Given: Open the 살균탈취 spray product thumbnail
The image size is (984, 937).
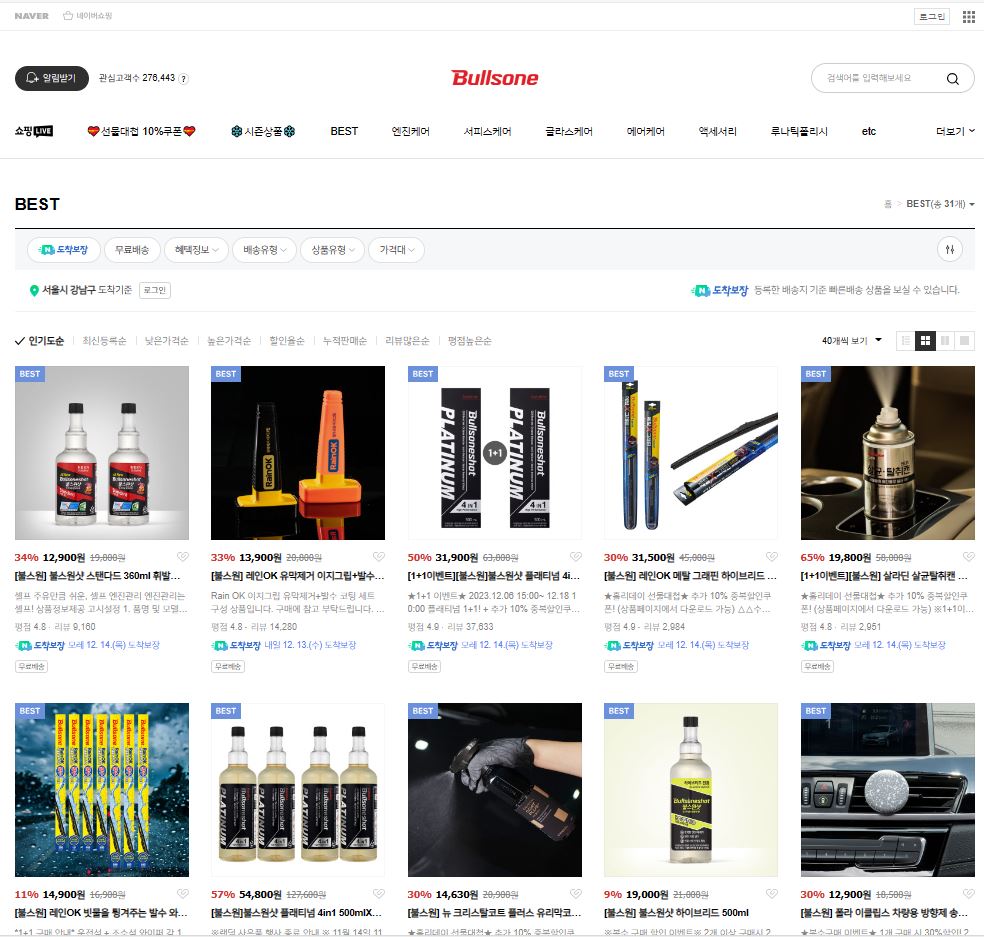Looking at the screenshot, I should click(x=887, y=453).
